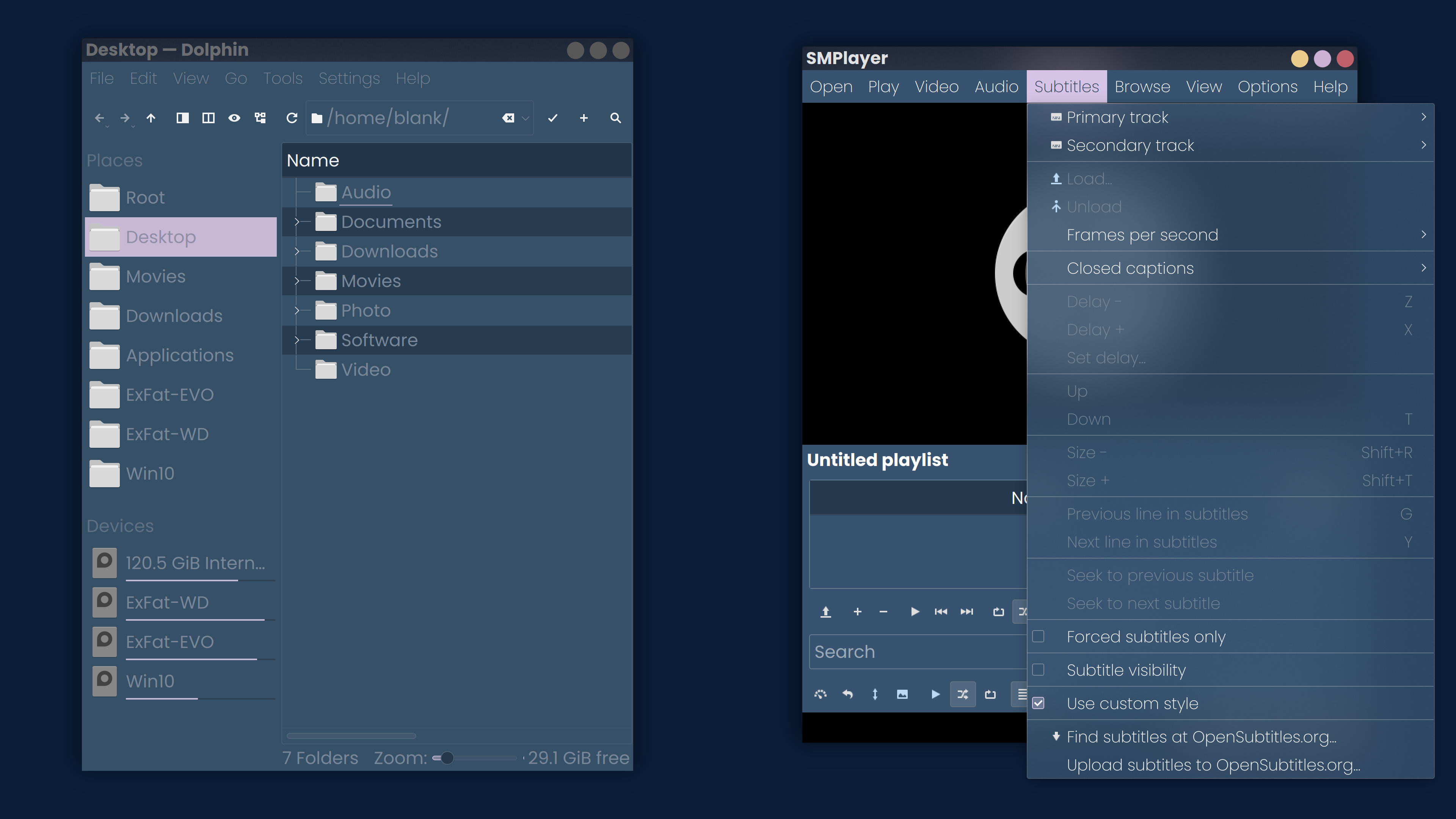The image size is (1456, 819).
Task: Open 120.5 GiB Internal device
Action: tap(181, 563)
